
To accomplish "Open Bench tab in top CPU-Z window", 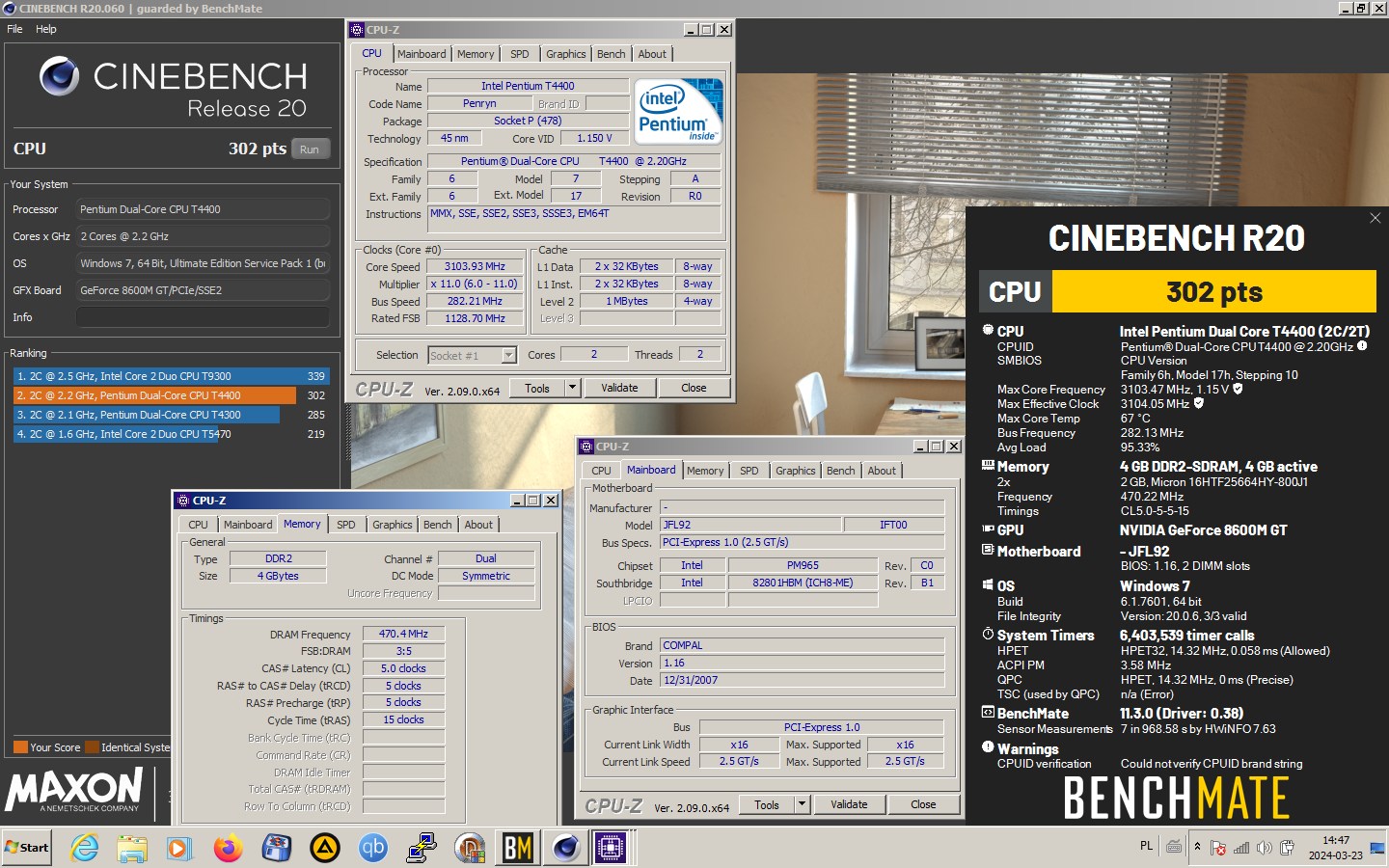I will pyautogui.click(x=611, y=54).
